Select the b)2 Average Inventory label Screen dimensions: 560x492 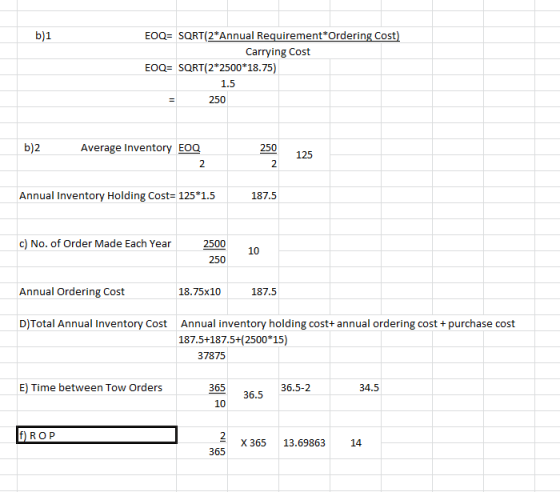coord(98,147)
